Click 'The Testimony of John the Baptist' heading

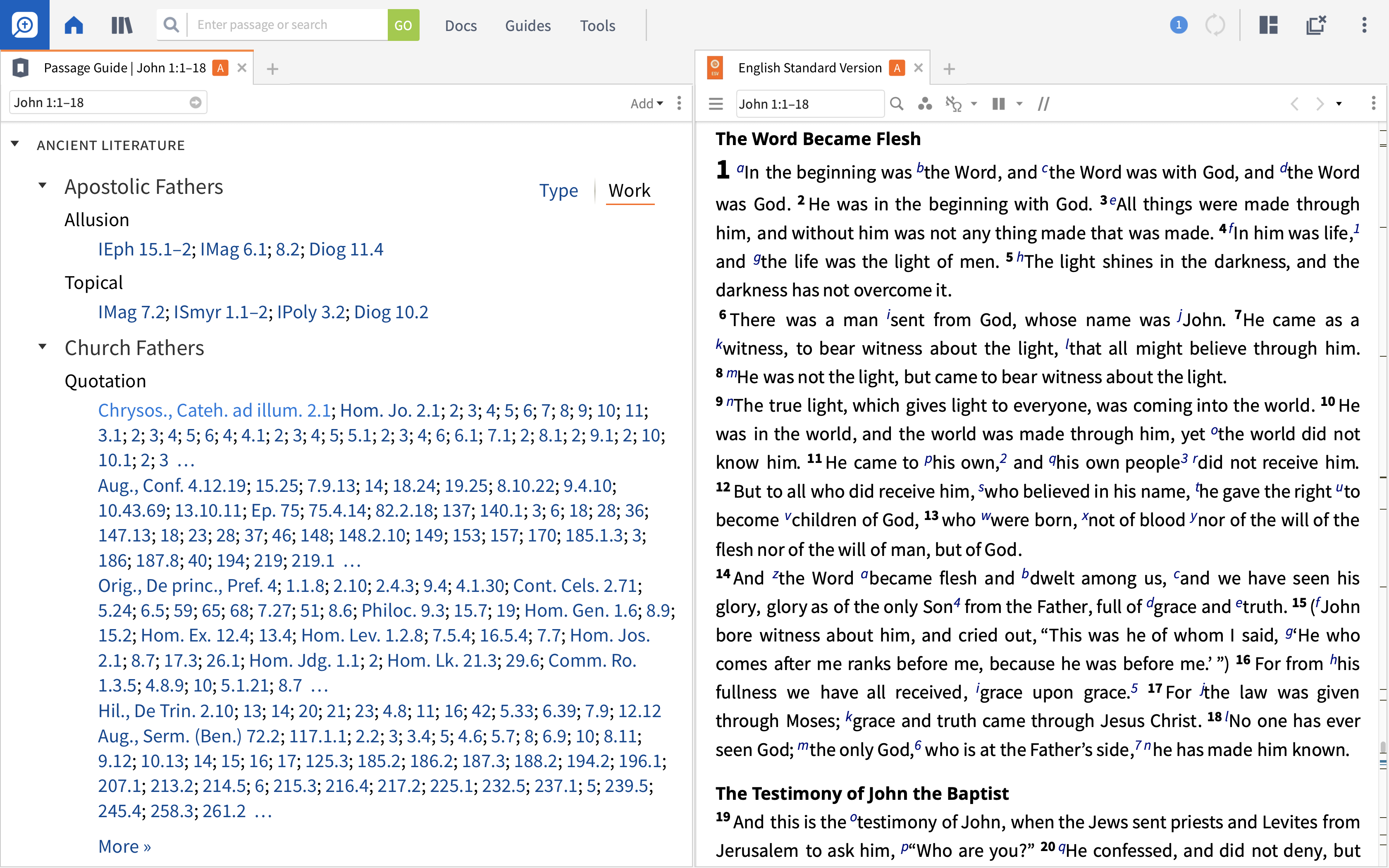pos(862,793)
